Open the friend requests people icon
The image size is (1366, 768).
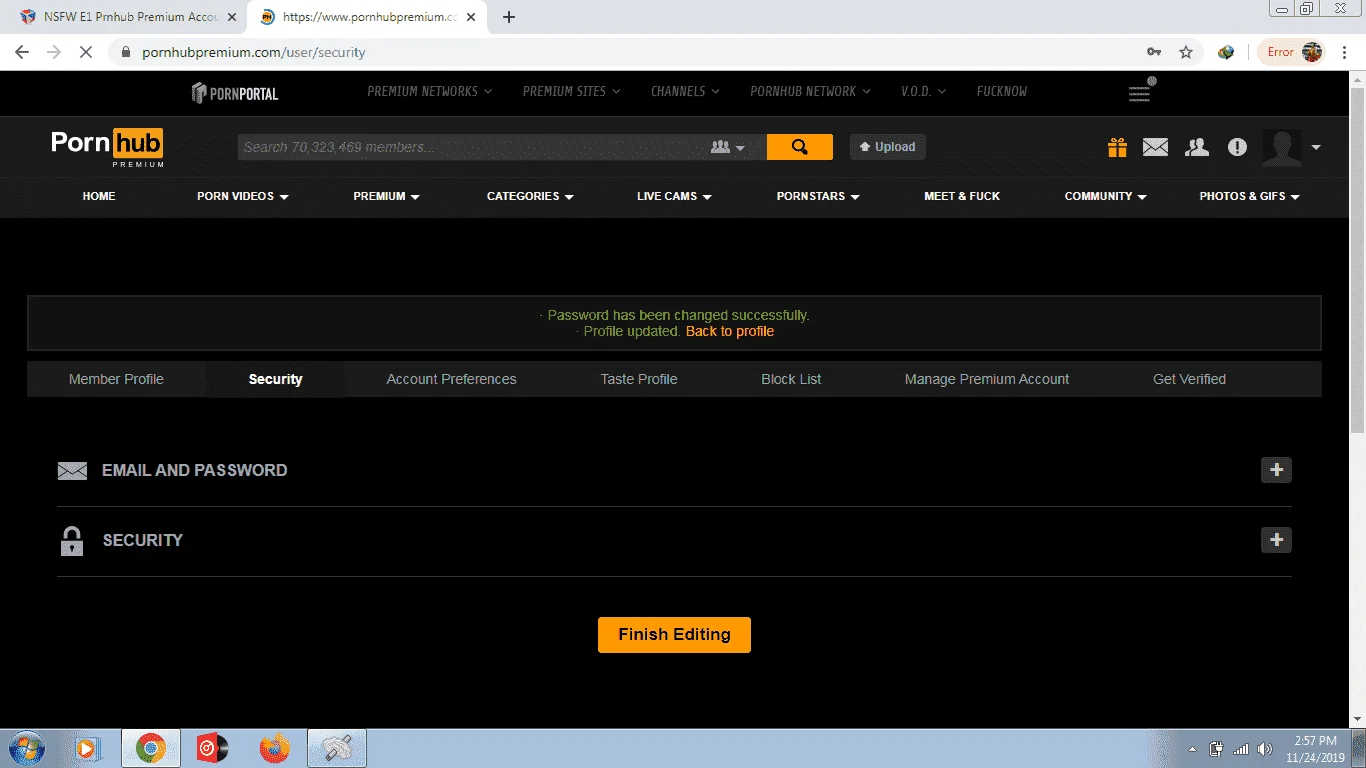tap(1196, 147)
